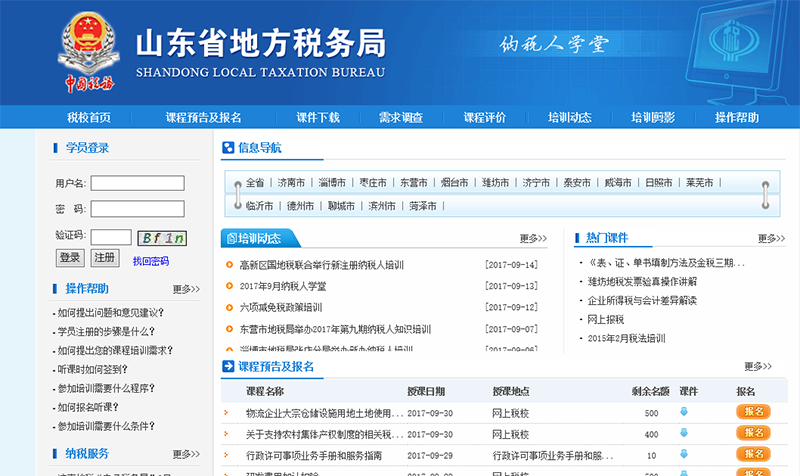800x476 pixels.
Task: Select 烟台市 in the info navigation
Action: pyautogui.click(x=455, y=183)
